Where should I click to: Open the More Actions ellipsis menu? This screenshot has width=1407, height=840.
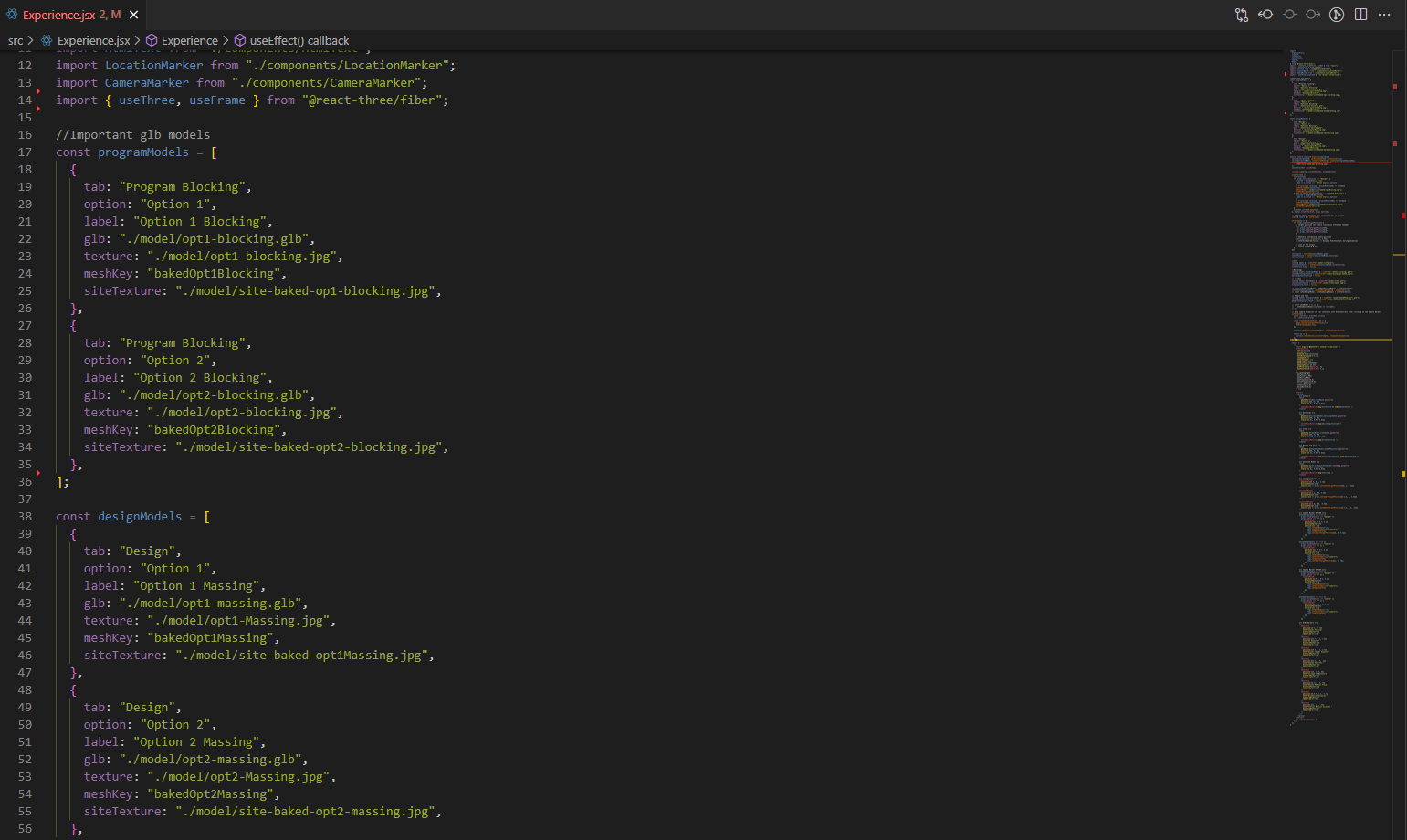pyautogui.click(x=1384, y=15)
